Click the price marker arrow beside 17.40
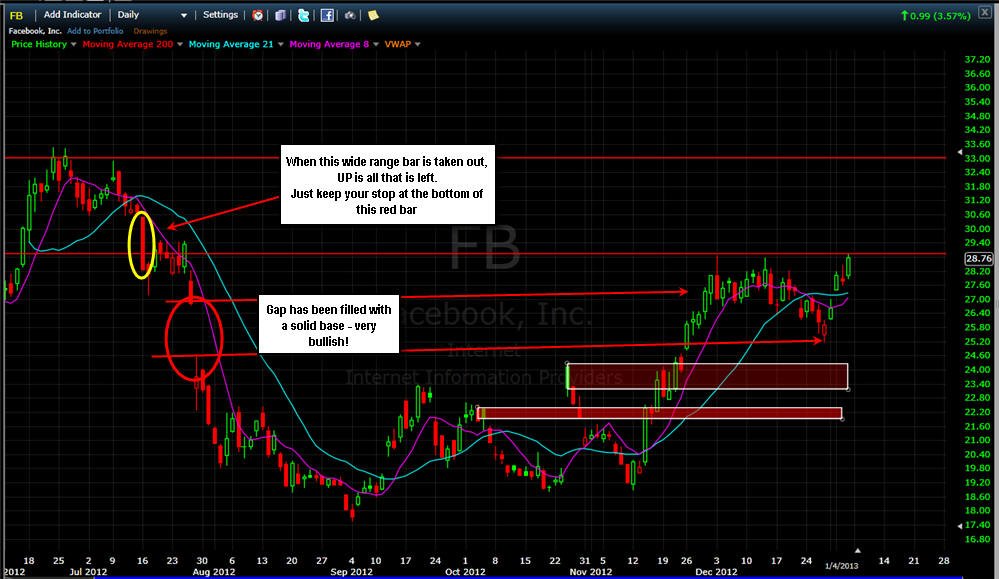Image resolution: width=999 pixels, height=579 pixels. 960,525
